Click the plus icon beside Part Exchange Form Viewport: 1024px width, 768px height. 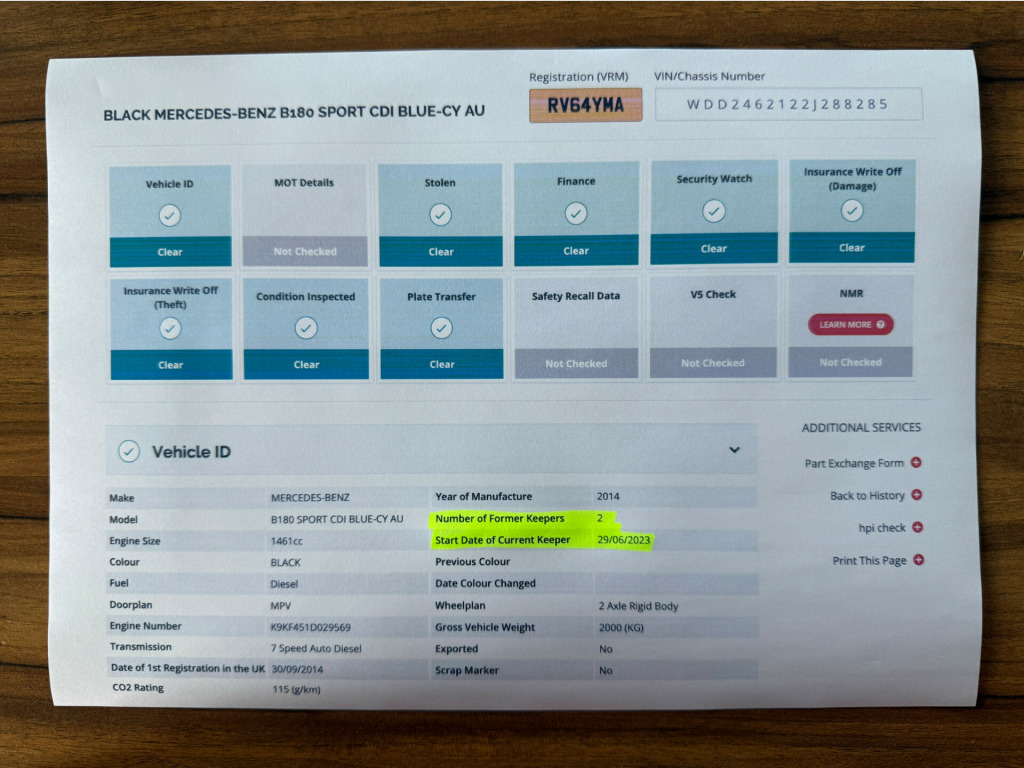pyautogui.click(x=916, y=462)
